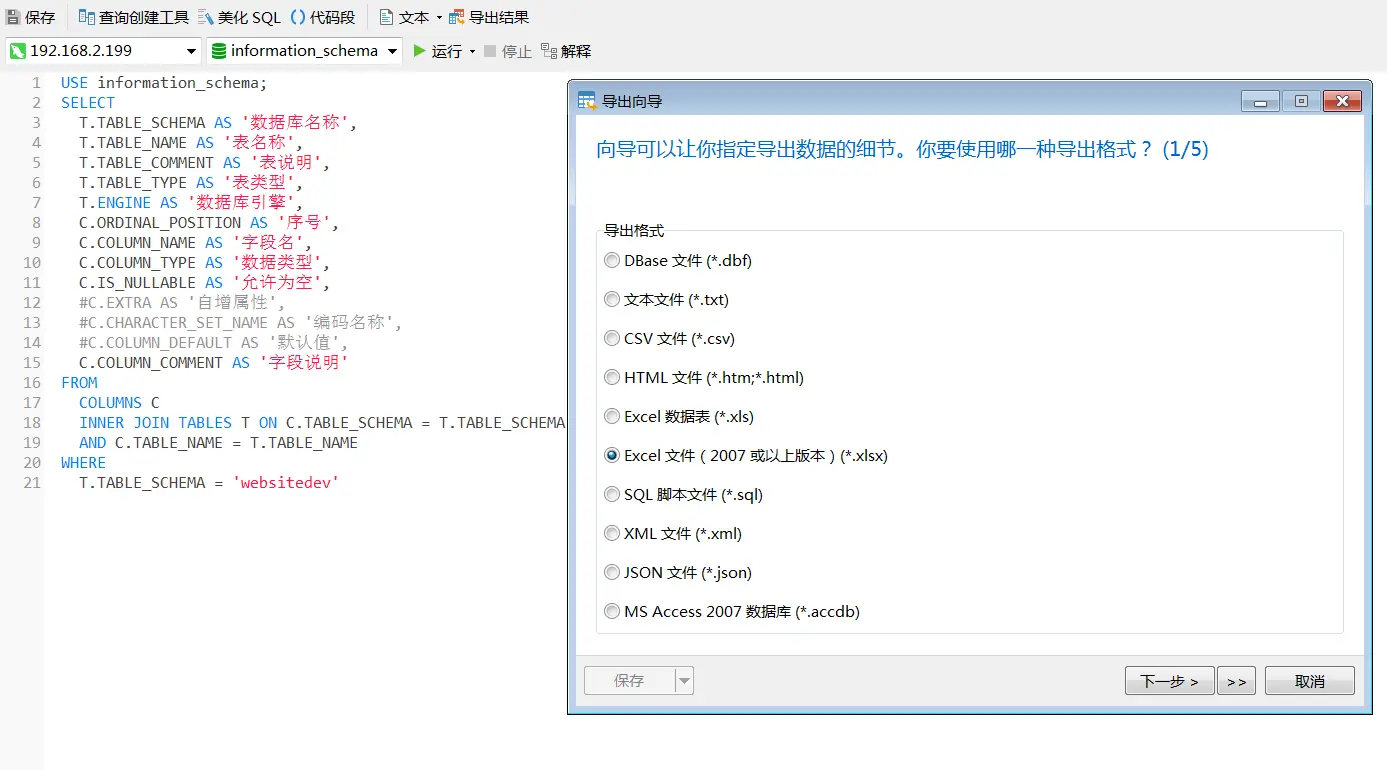Click Beautify SQL (美化 SQL) icon

pyautogui.click(x=206, y=17)
